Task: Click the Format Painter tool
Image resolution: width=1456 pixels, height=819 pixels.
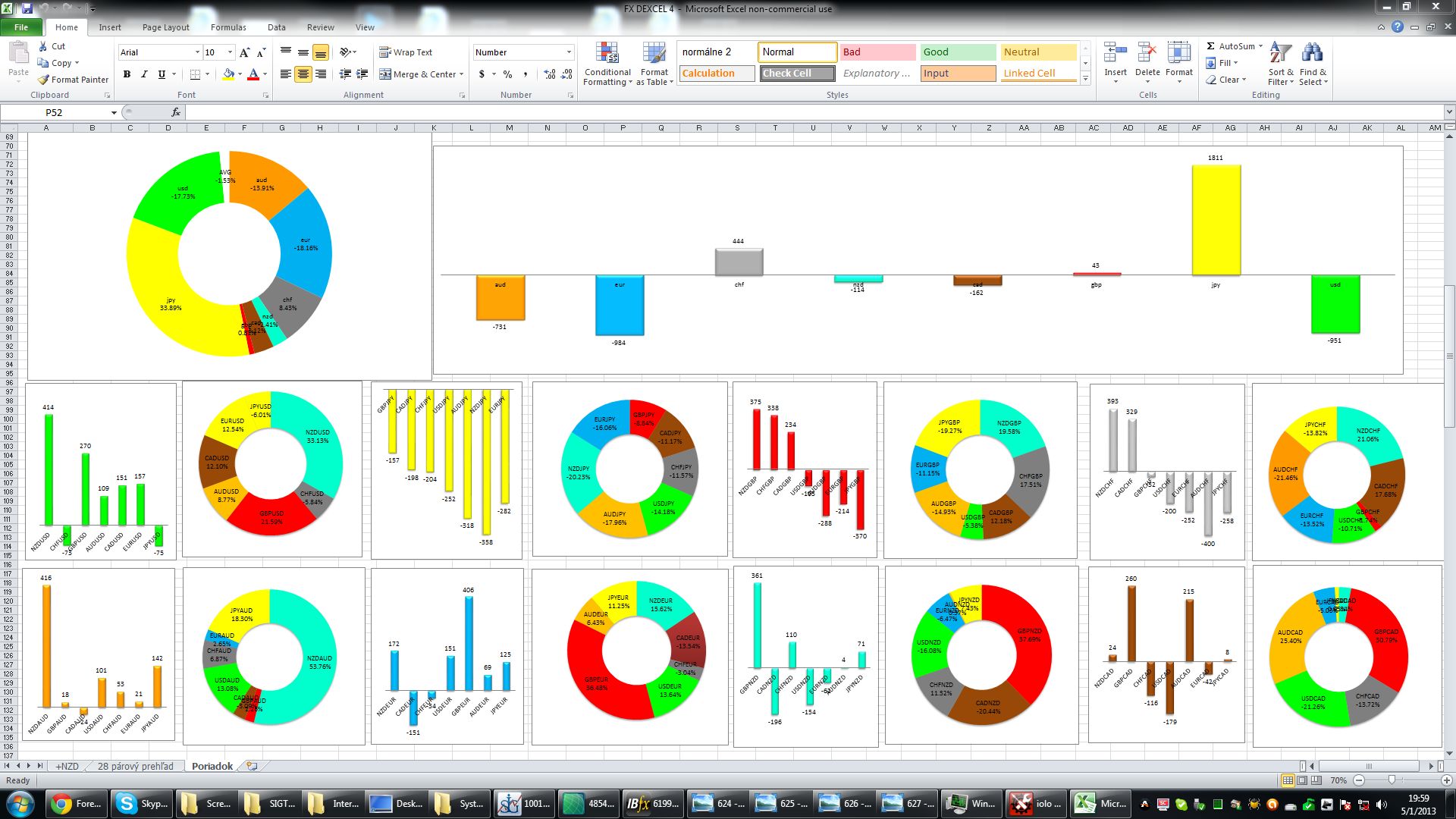Action: tap(74, 80)
